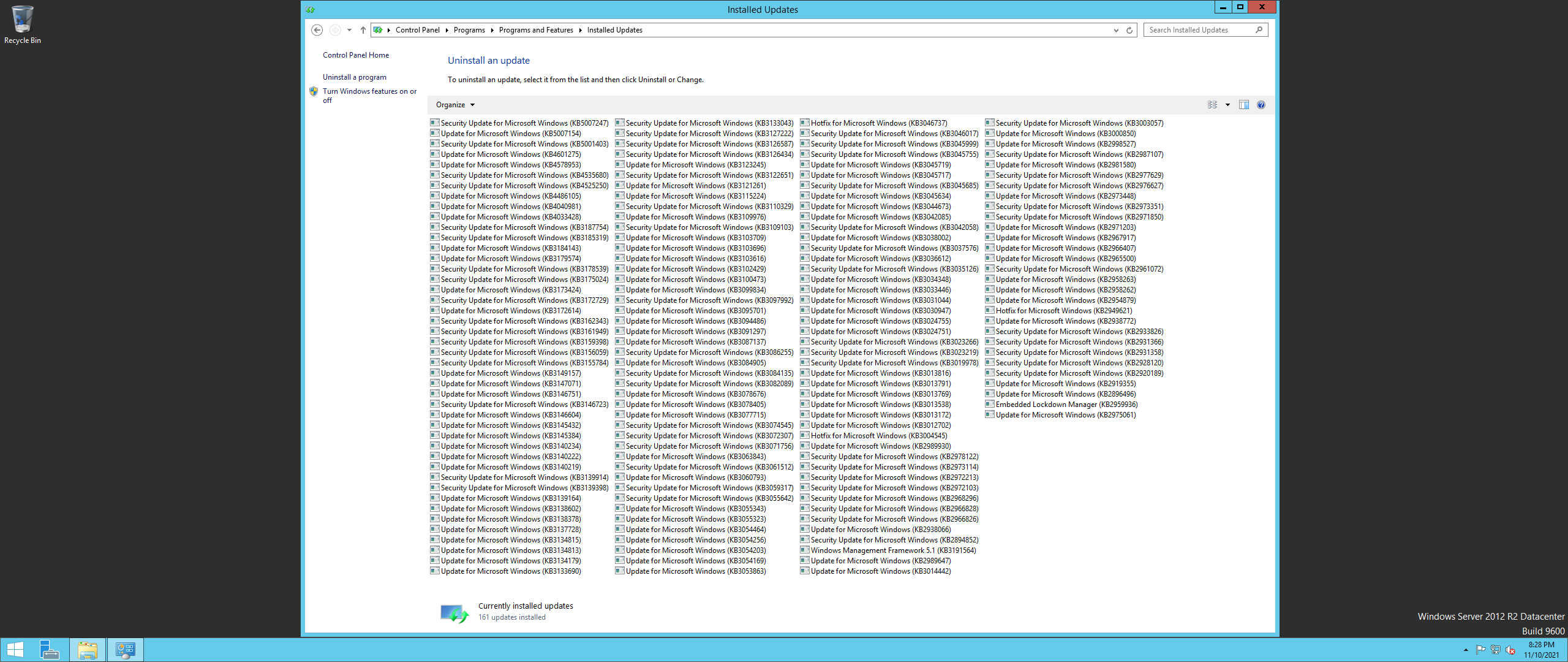Viewport: 1568px width, 662px height.
Task: Open Uninstall a program link
Action: (x=355, y=77)
